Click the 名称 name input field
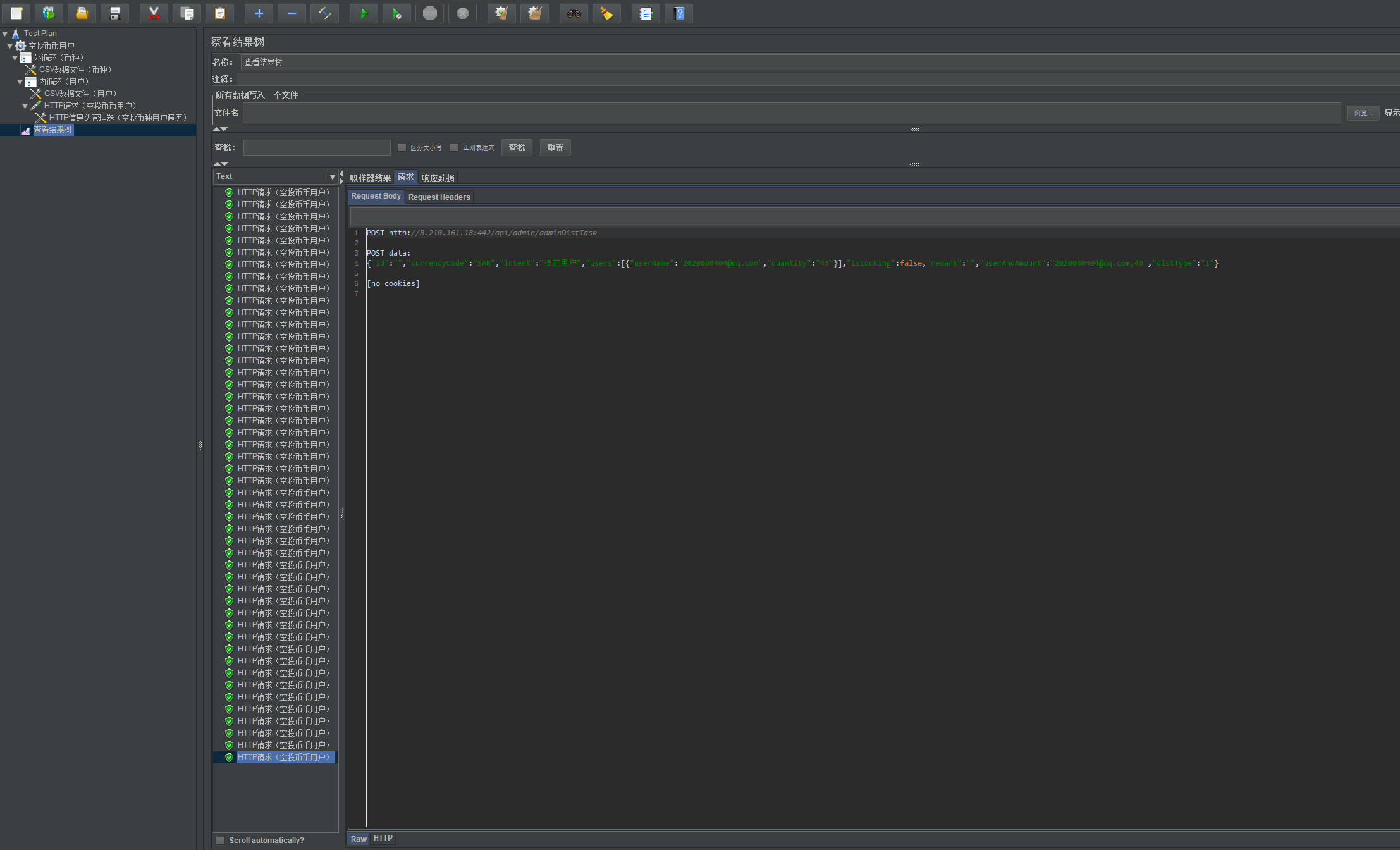 pos(820,62)
